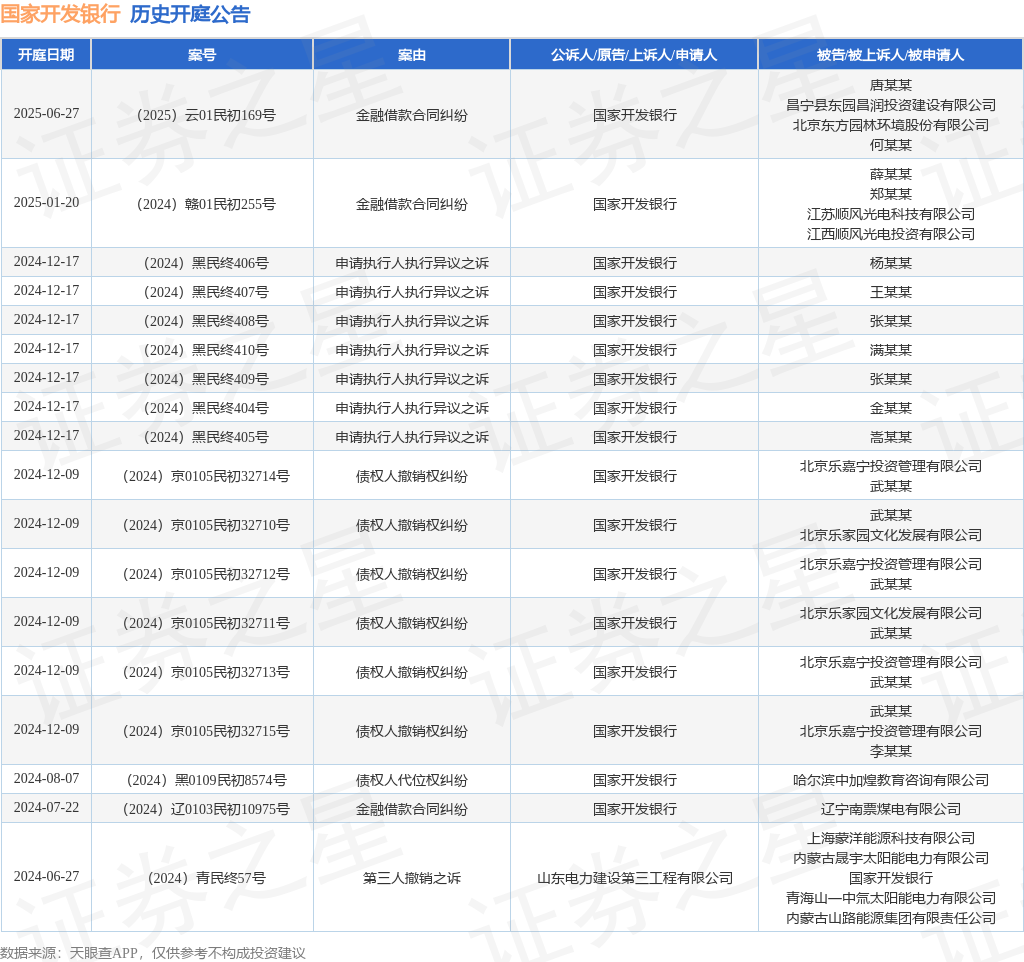Click '张某某' in the 黑民终408号 row

pos(891,321)
